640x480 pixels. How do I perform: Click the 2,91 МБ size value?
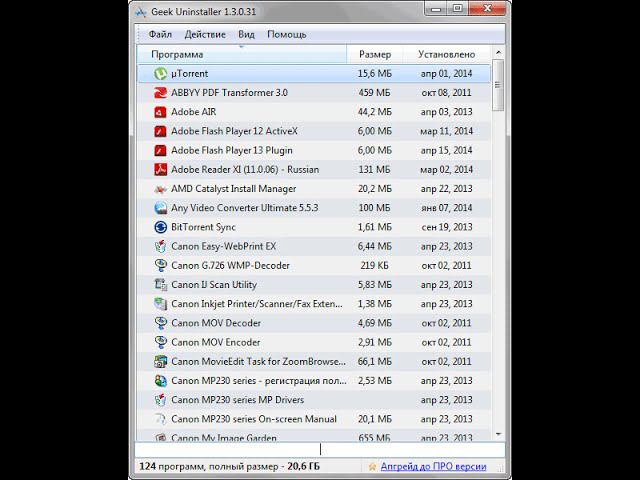point(374,342)
